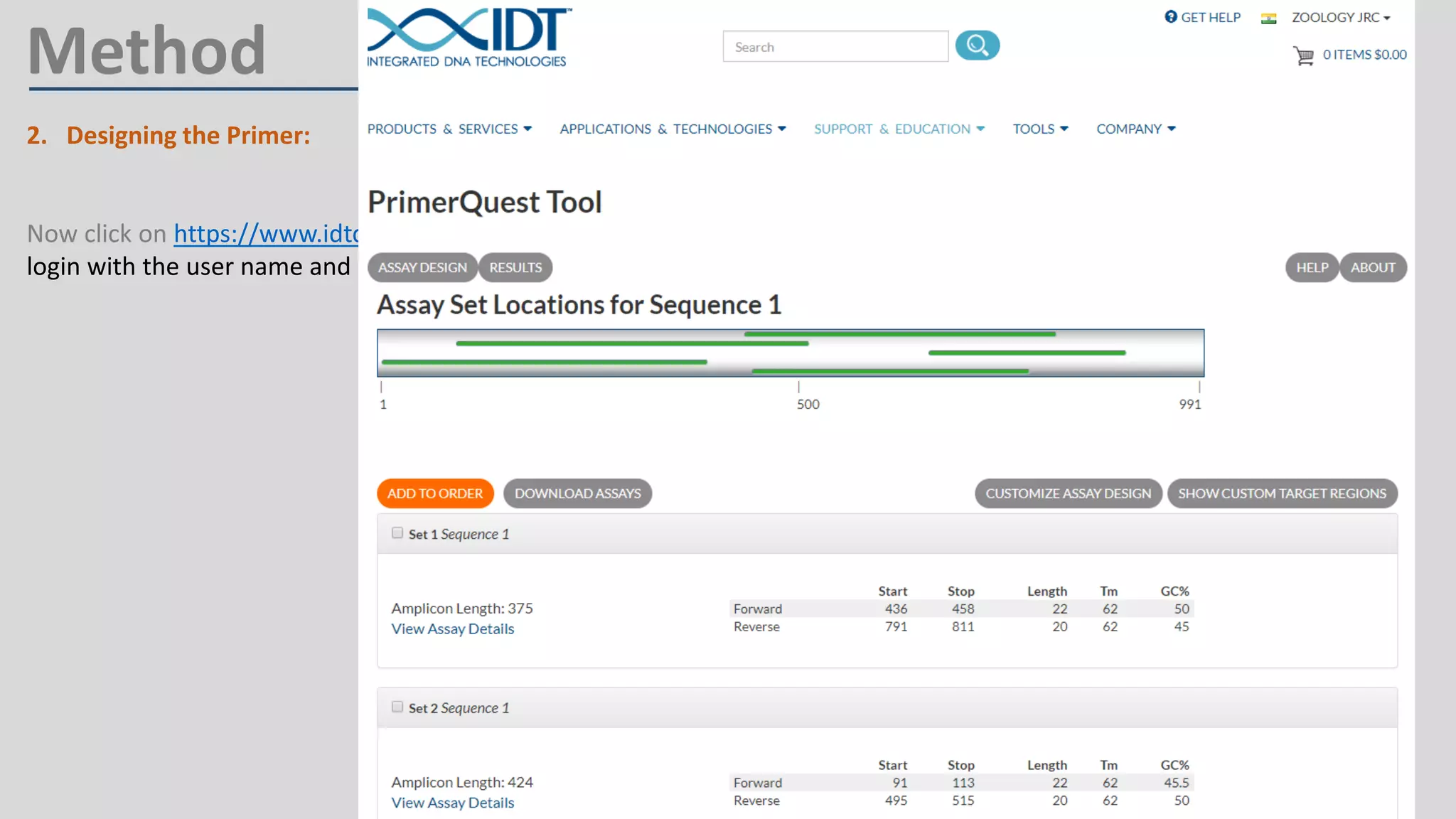The height and width of the screenshot is (819, 1456).
Task: Open the Help tab
Action: pos(1312,267)
